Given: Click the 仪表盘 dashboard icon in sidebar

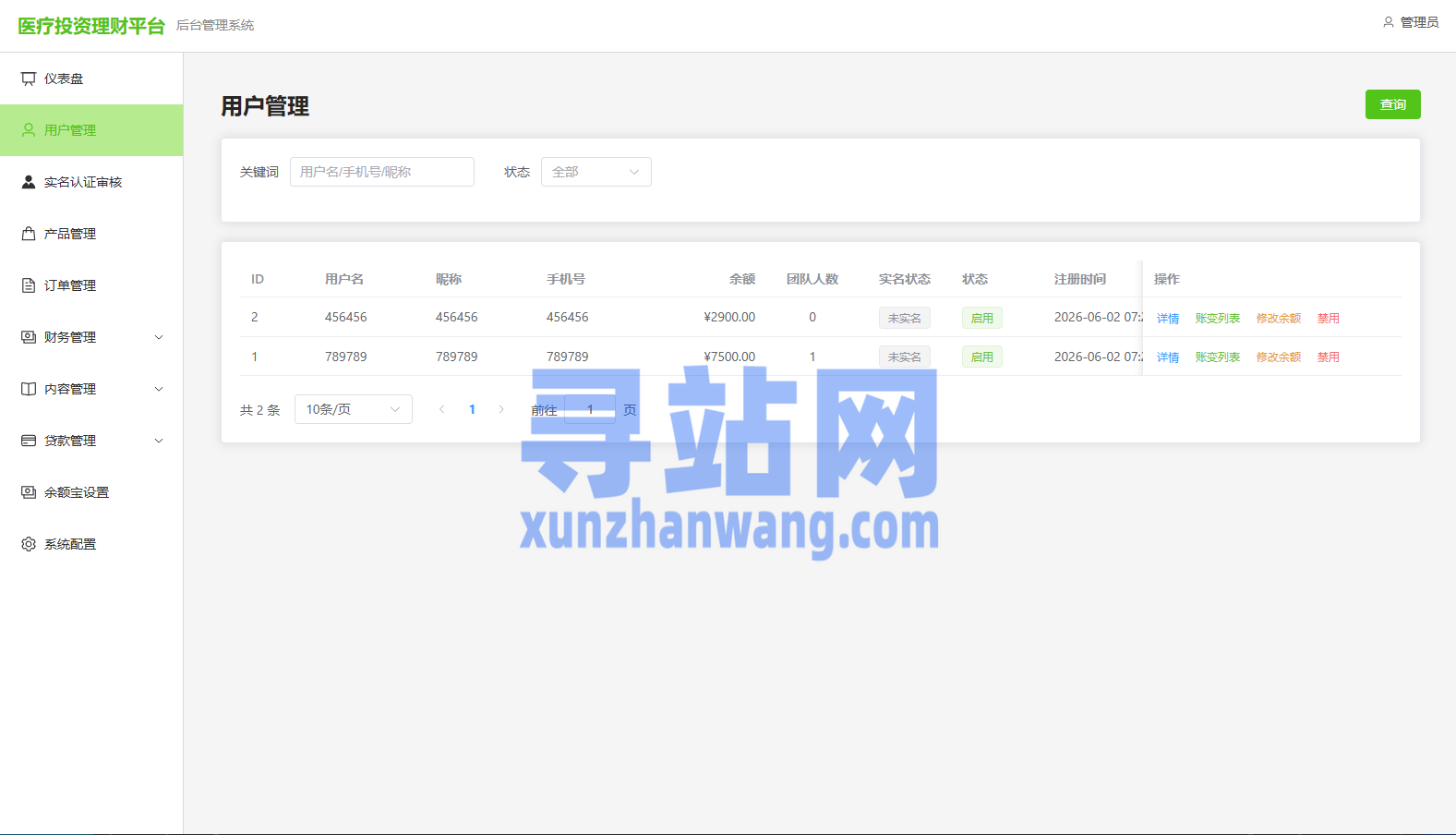Looking at the screenshot, I should [x=29, y=79].
